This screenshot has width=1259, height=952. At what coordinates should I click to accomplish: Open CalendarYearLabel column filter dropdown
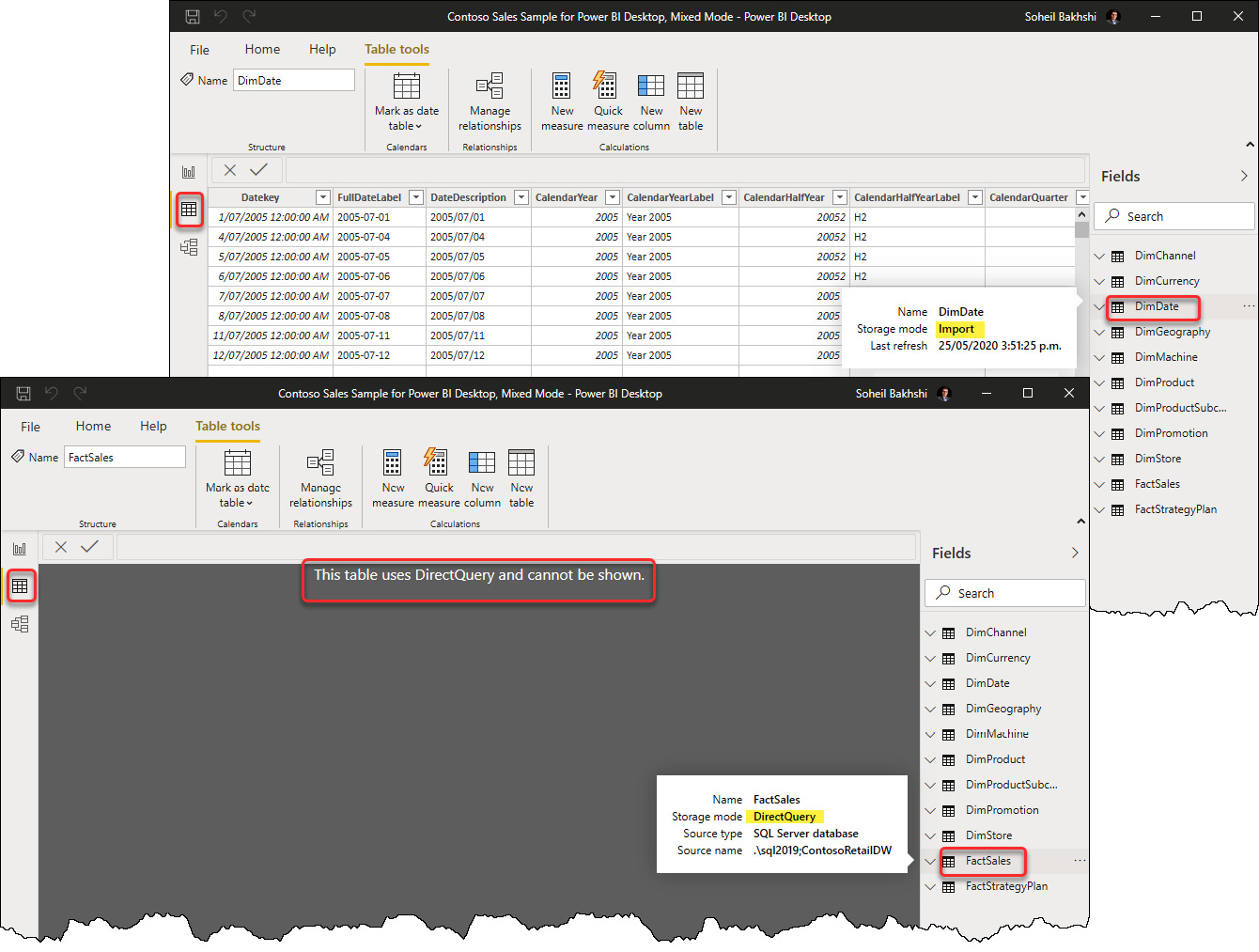tap(728, 197)
